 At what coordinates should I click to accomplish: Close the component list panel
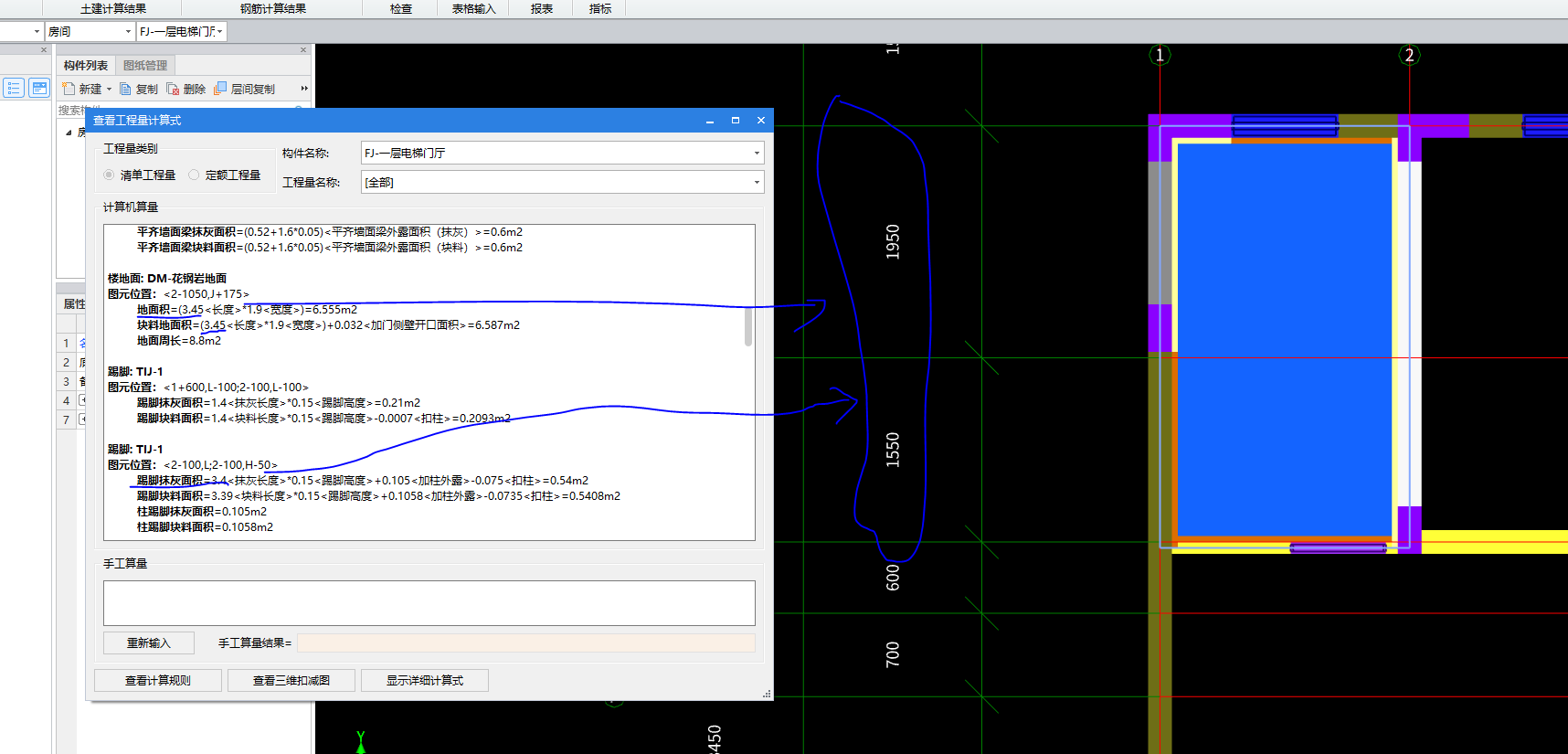pyautogui.click(x=303, y=50)
